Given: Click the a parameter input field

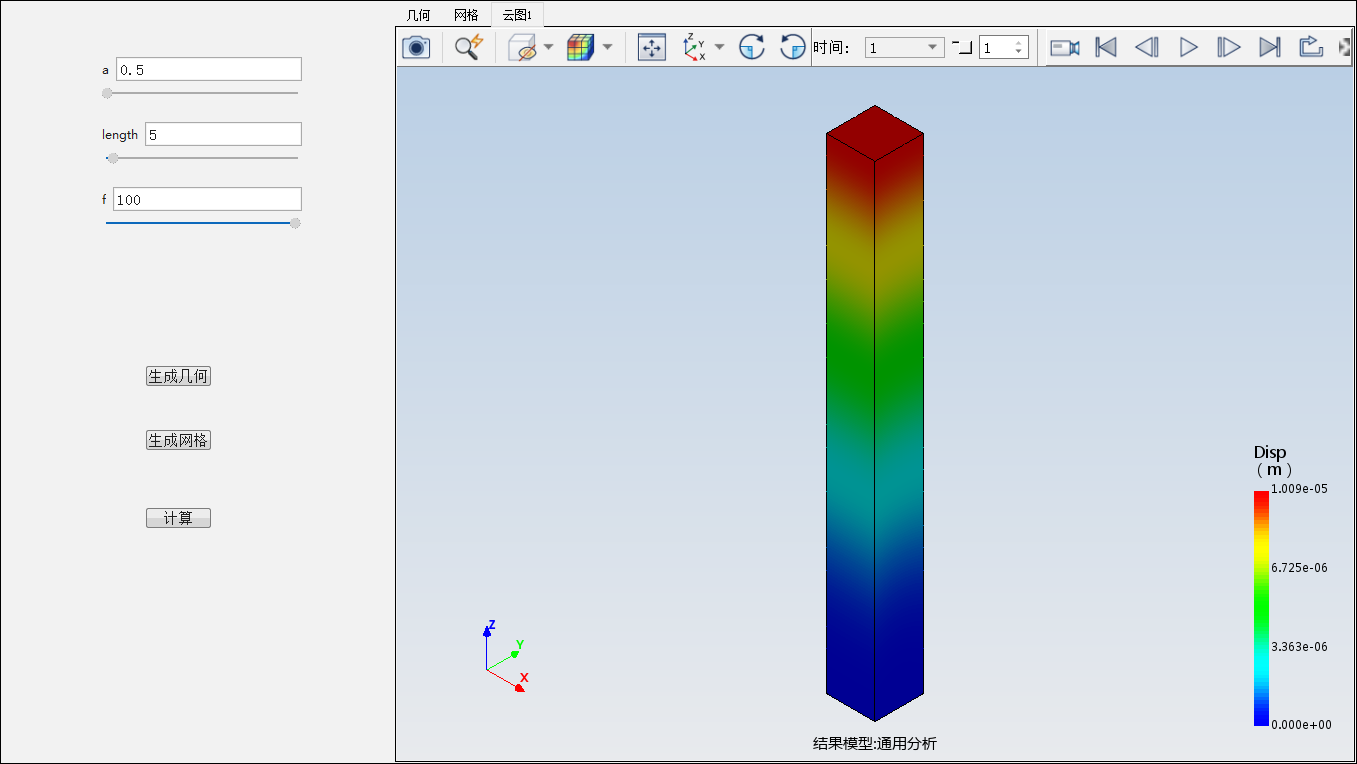Looking at the screenshot, I should coord(209,69).
